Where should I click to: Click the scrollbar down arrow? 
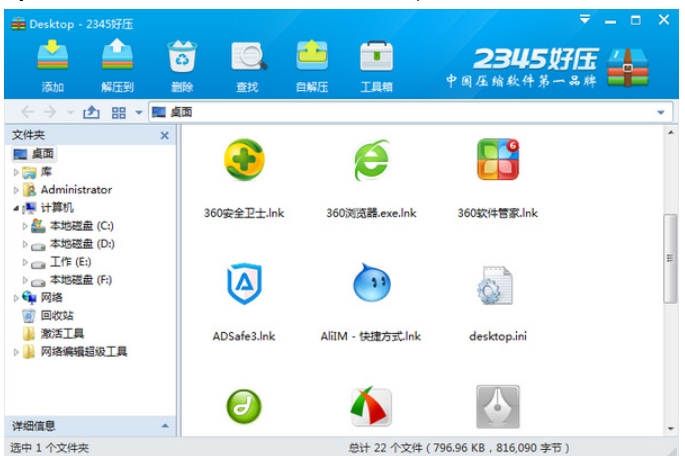(x=670, y=429)
